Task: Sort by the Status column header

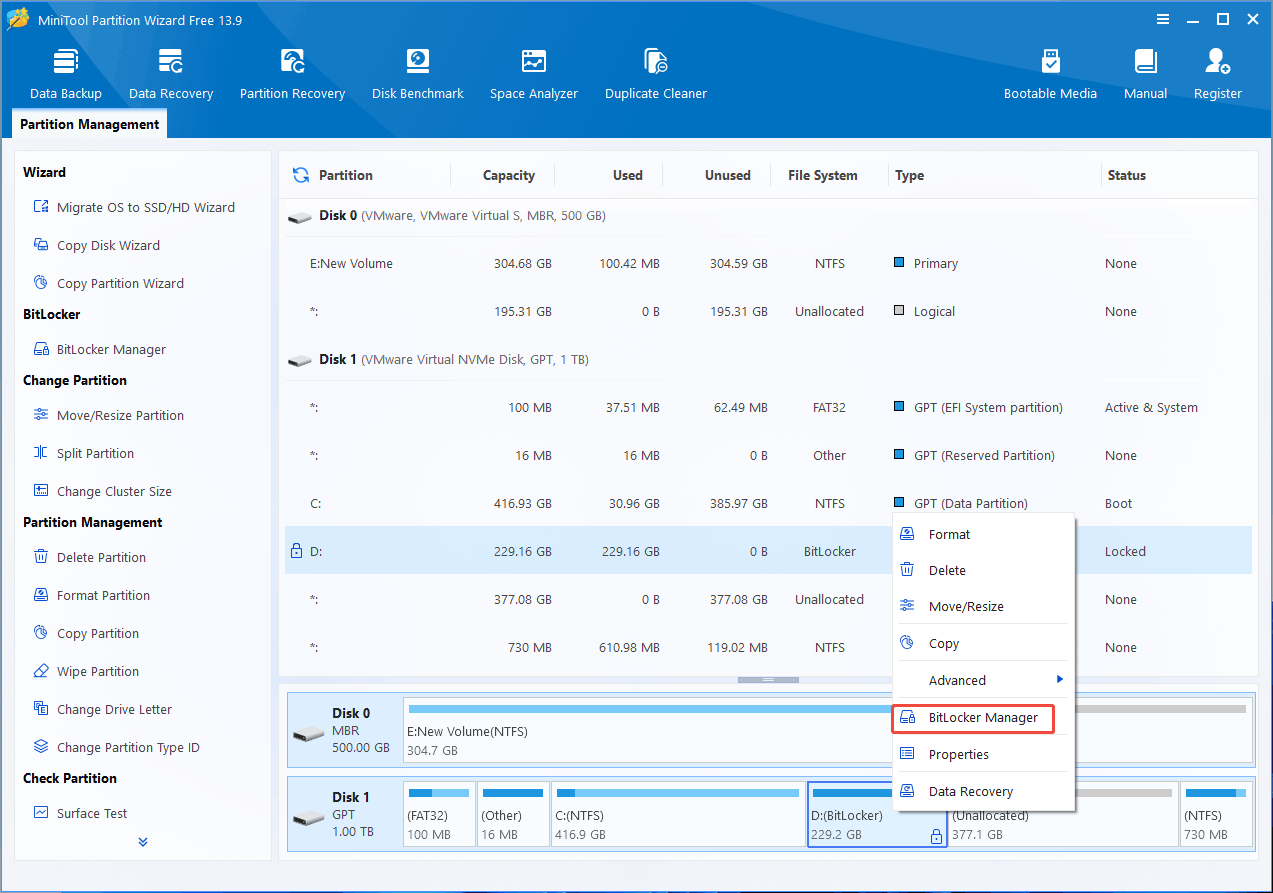Action: (1126, 175)
